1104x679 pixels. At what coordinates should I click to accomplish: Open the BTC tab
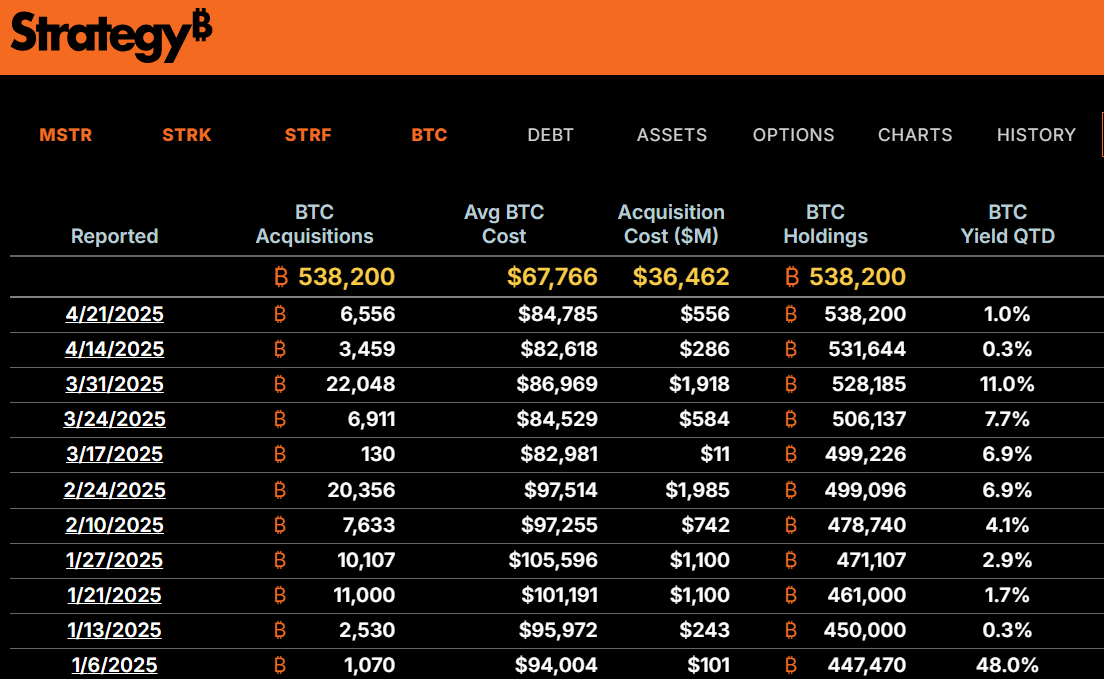point(429,135)
